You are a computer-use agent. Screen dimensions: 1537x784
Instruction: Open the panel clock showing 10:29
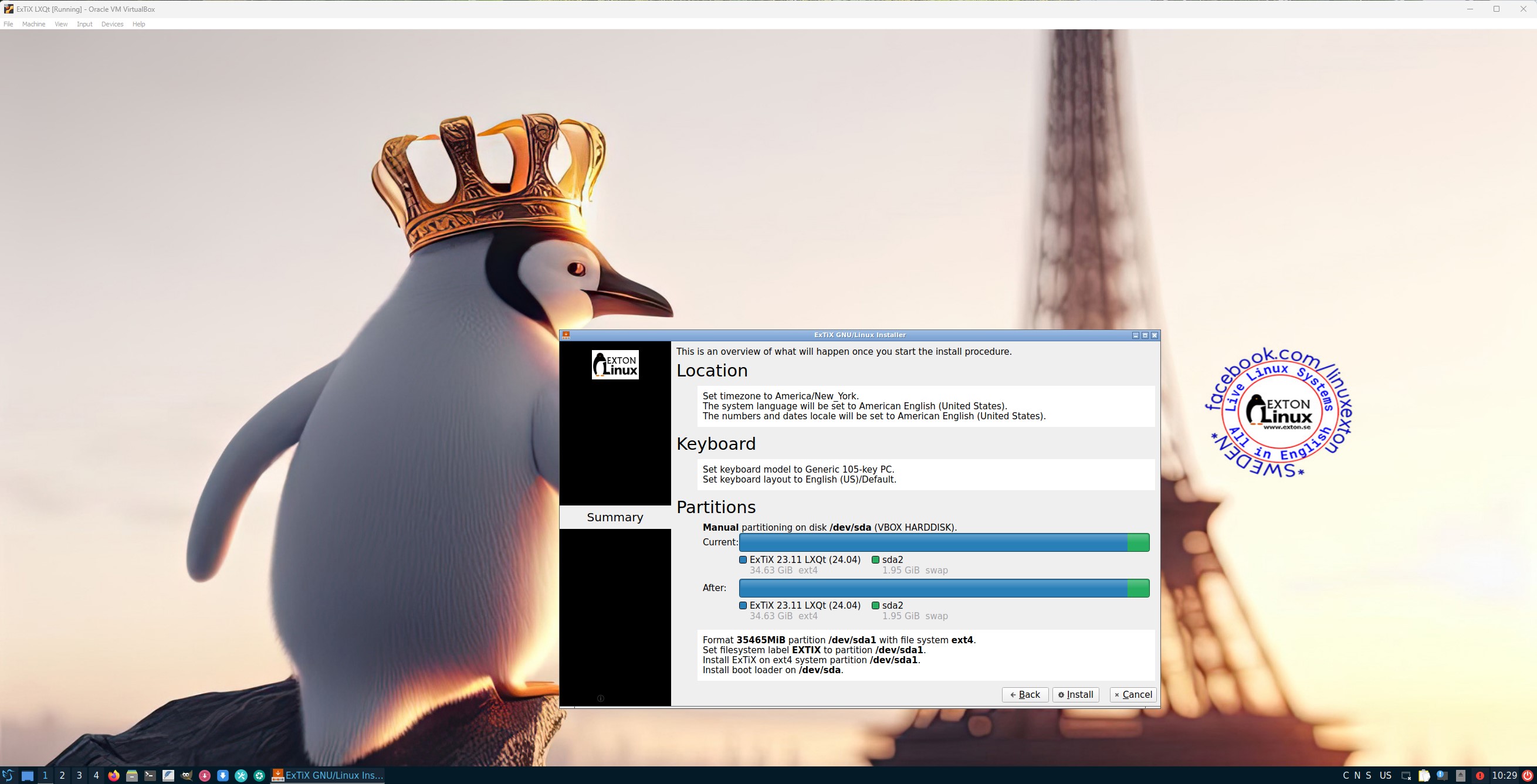(1504, 776)
